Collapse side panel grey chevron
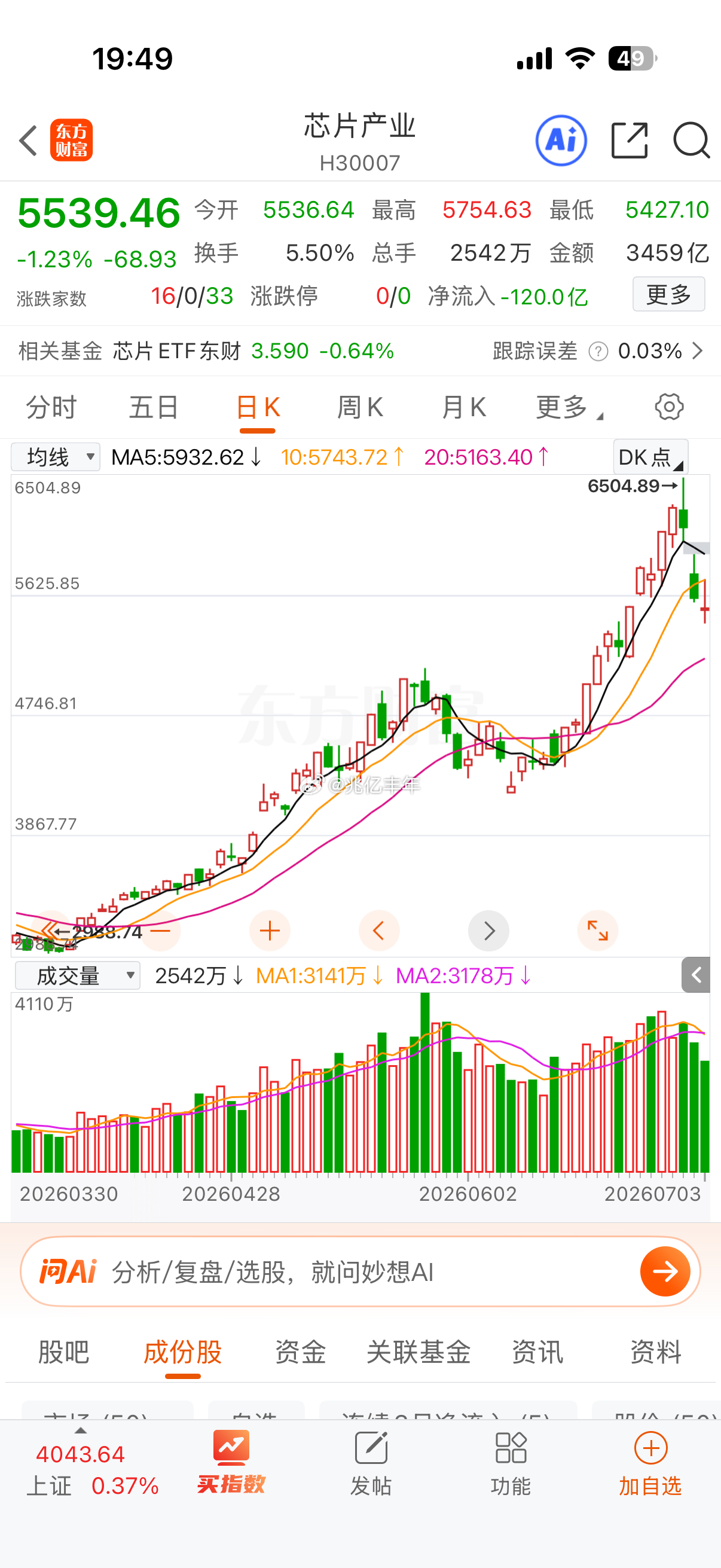 point(696,975)
